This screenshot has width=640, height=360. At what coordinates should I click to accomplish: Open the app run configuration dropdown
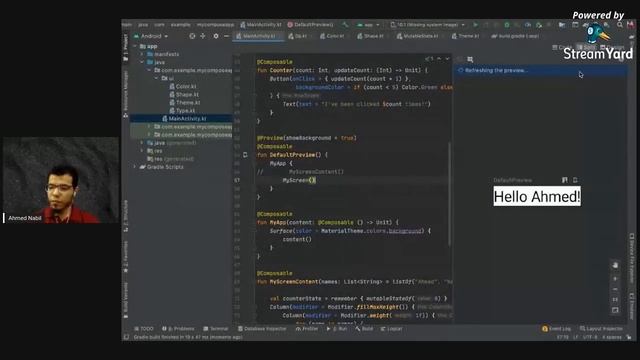pos(368,25)
